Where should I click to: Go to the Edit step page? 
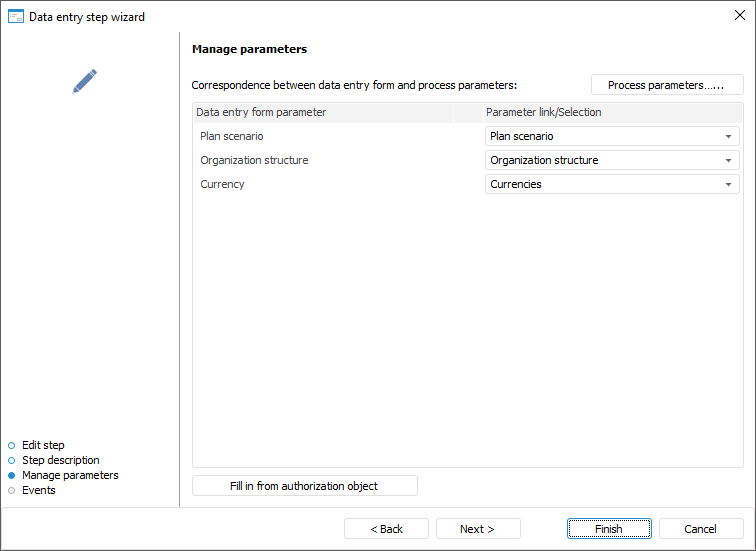43,445
